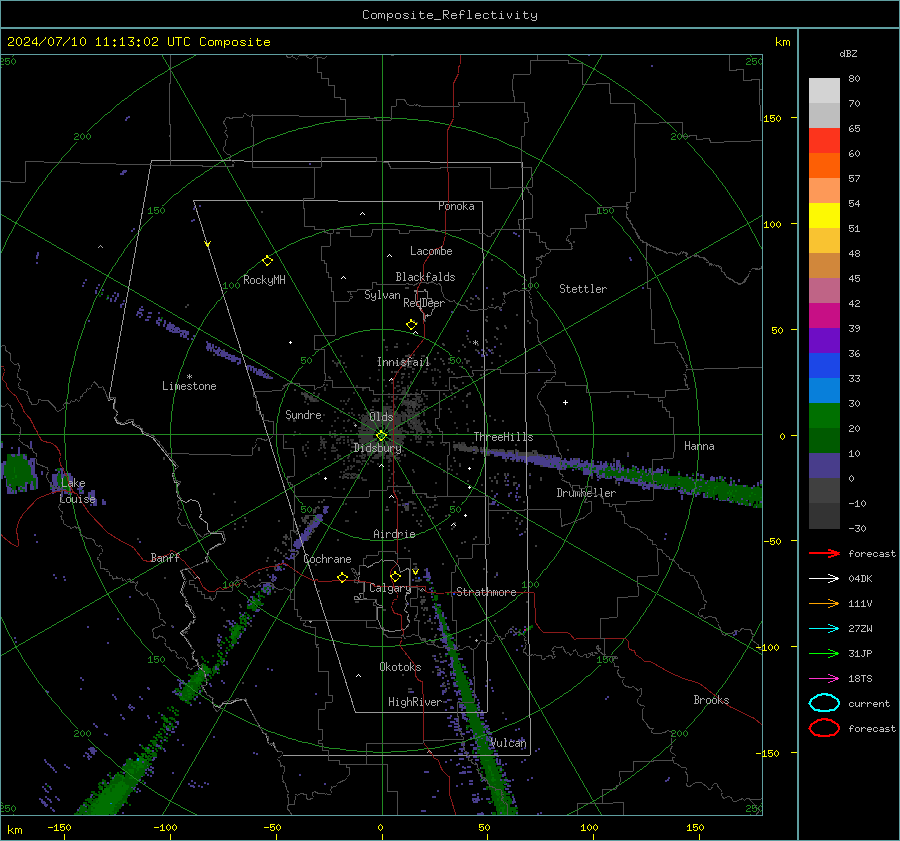Click the HighRiver town label
This screenshot has width=900, height=841.
coord(415,702)
